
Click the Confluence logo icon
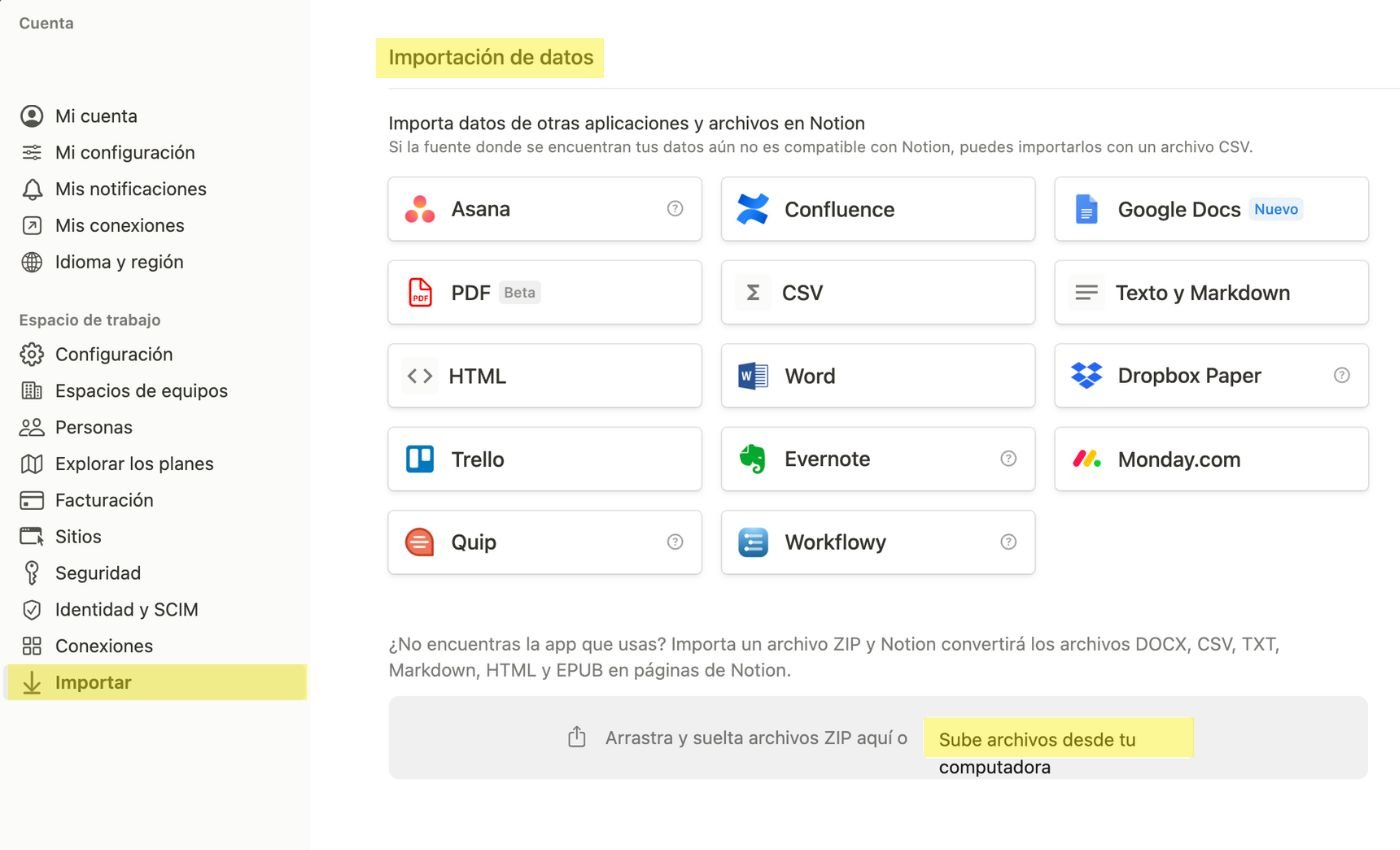tap(752, 209)
